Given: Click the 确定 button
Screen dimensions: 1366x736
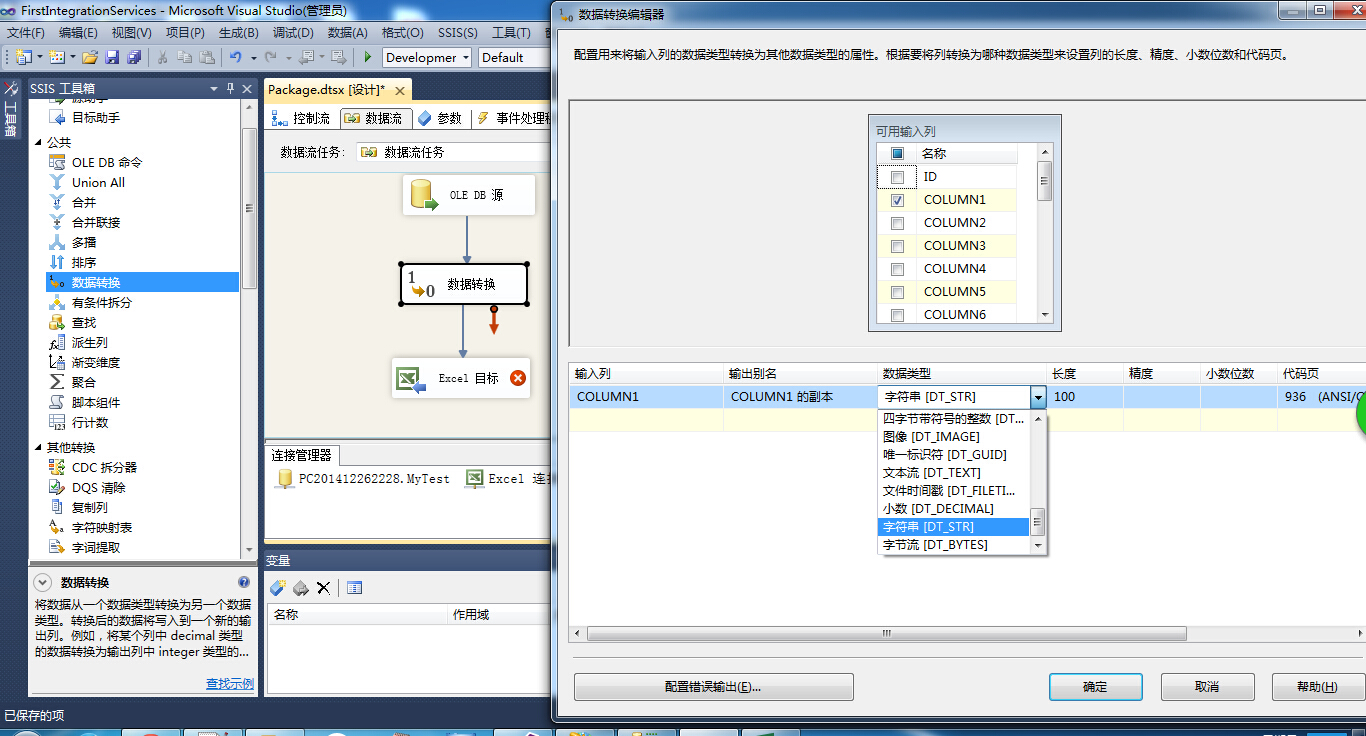Looking at the screenshot, I should pos(1095,687).
